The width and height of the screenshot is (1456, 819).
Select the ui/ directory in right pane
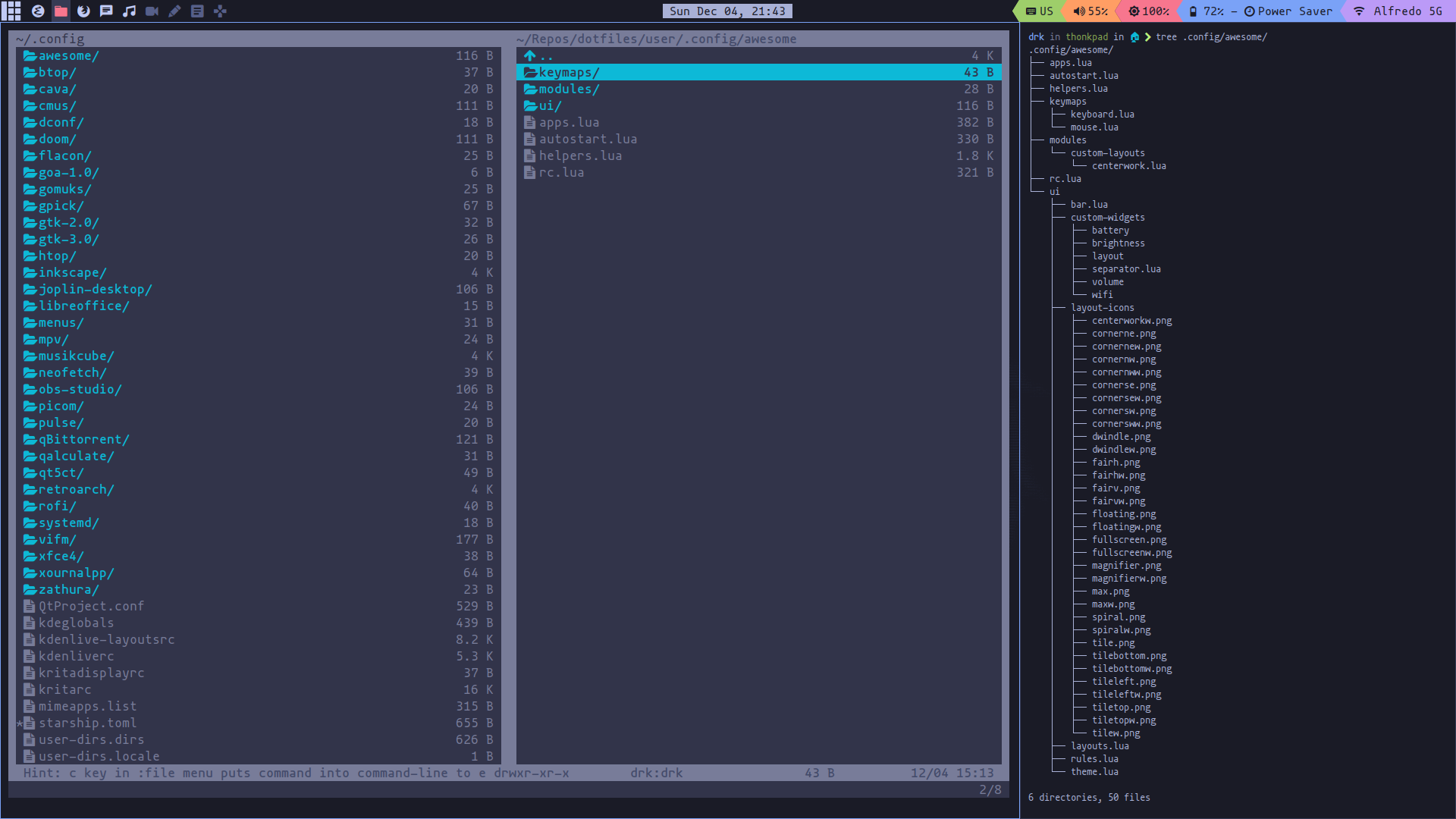[759, 105]
